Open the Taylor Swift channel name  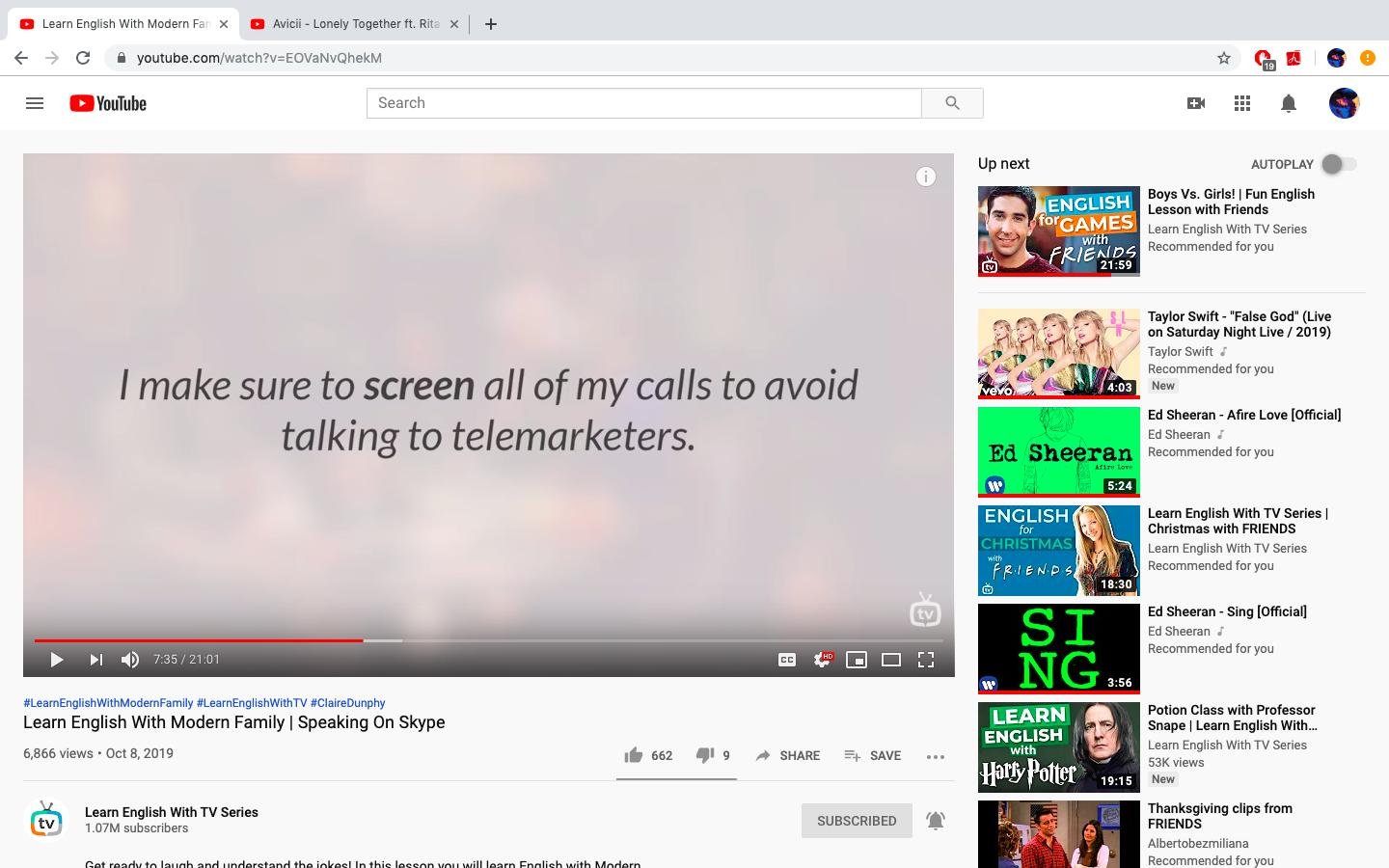[1181, 352]
